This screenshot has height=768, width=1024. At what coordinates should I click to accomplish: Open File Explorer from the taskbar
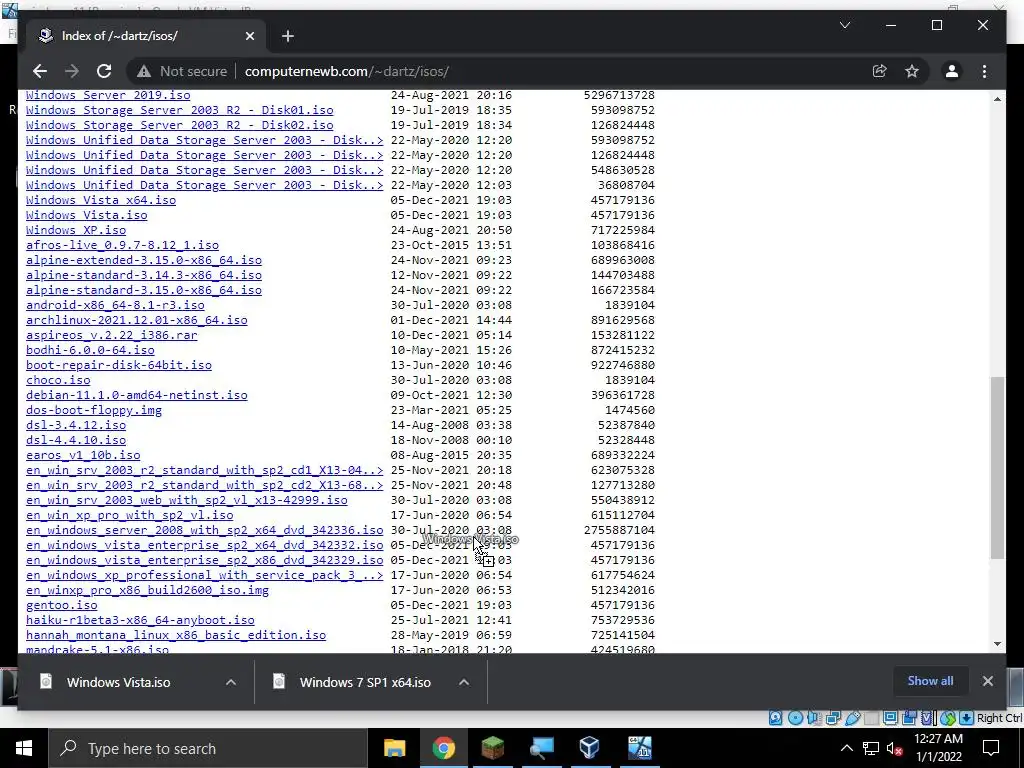click(394, 748)
